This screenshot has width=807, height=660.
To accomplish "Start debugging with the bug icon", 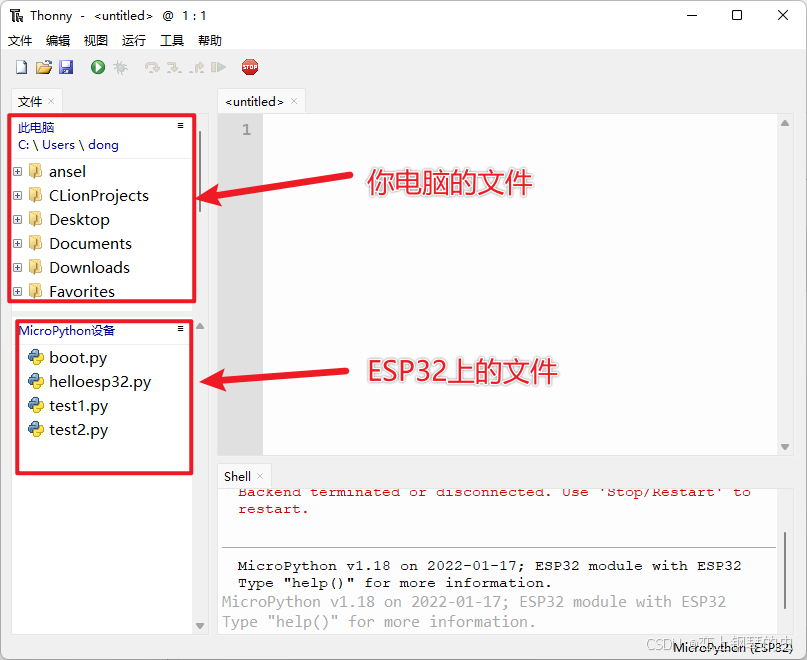I will point(120,67).
